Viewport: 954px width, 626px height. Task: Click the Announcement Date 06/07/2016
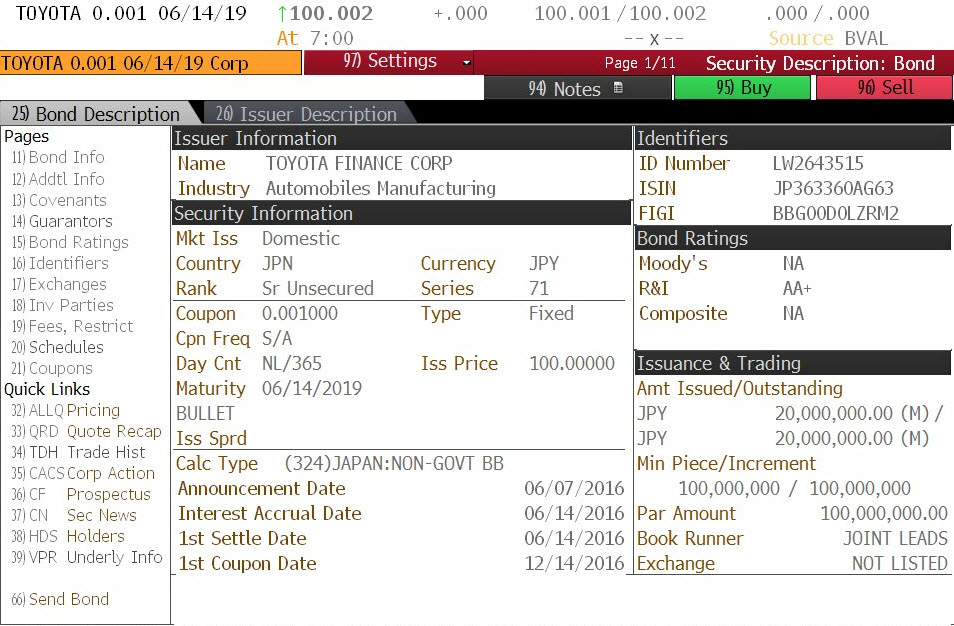point(574,489)
